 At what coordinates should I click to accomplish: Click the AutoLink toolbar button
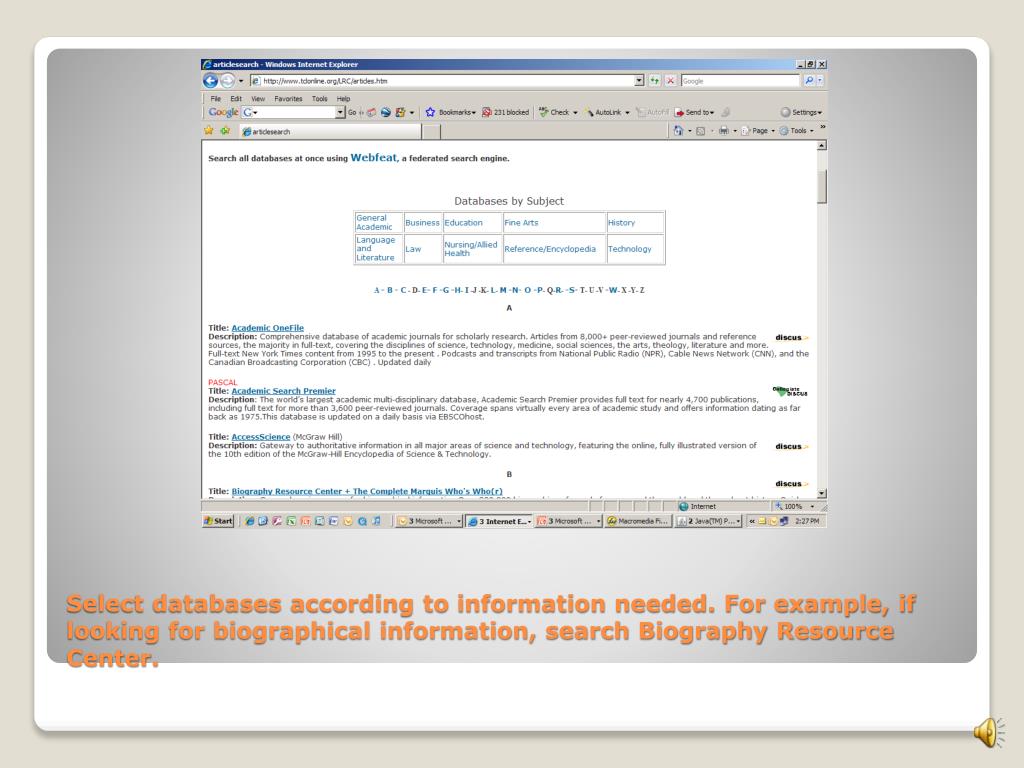[x=607, y=112]
